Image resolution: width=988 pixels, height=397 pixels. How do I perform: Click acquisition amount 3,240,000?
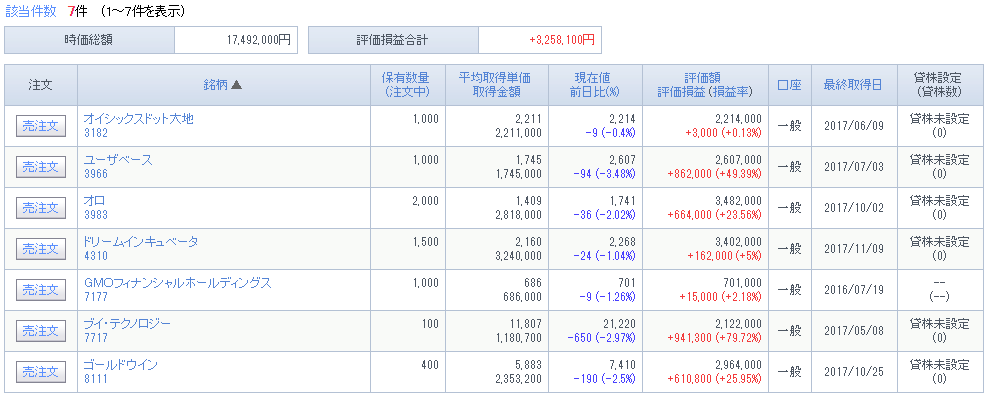point(519,256)
